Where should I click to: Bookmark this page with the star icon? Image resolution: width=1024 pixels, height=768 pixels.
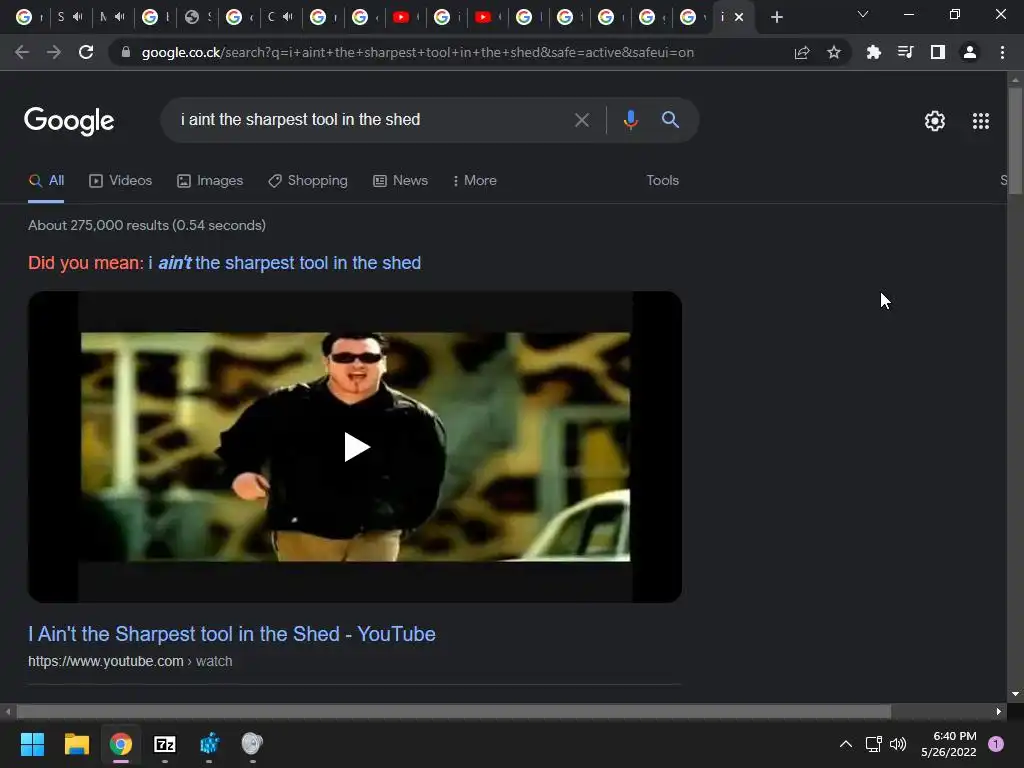[834, 52]
